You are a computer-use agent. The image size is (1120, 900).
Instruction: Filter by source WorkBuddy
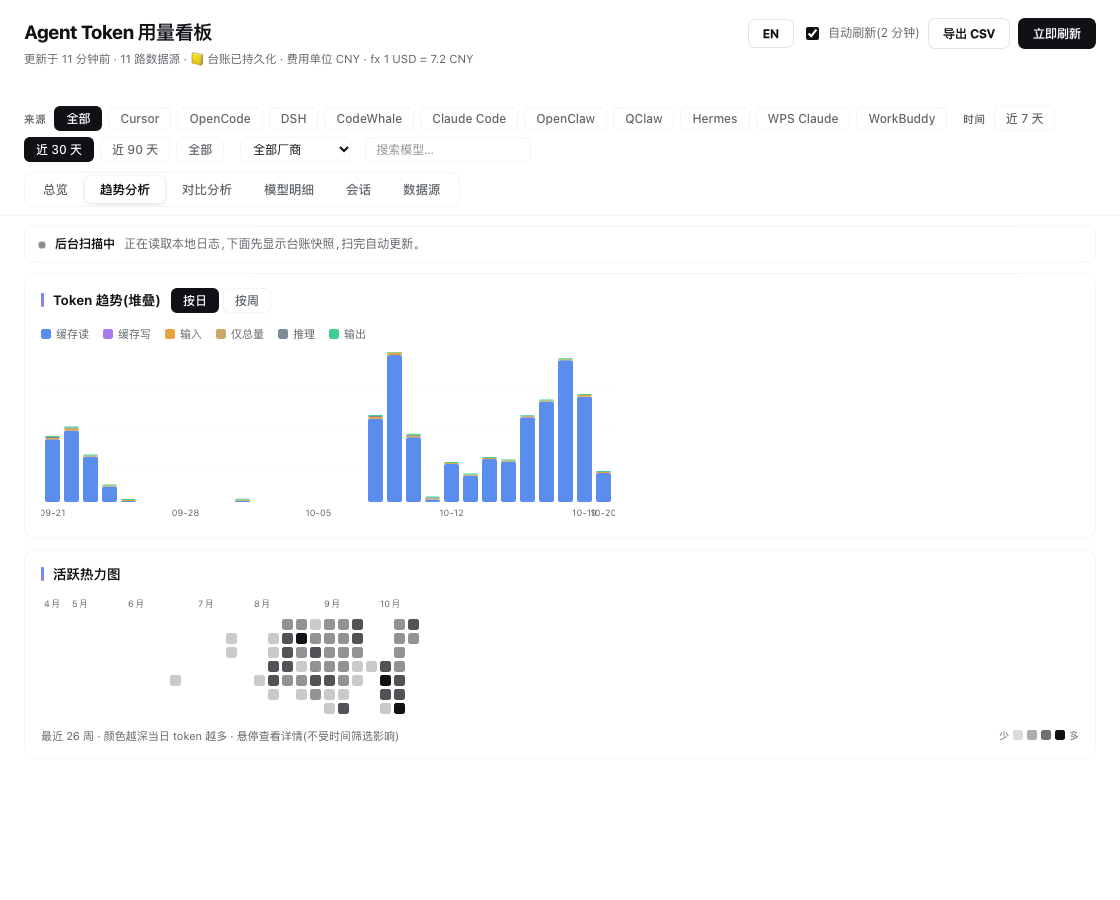coord(901,119)
